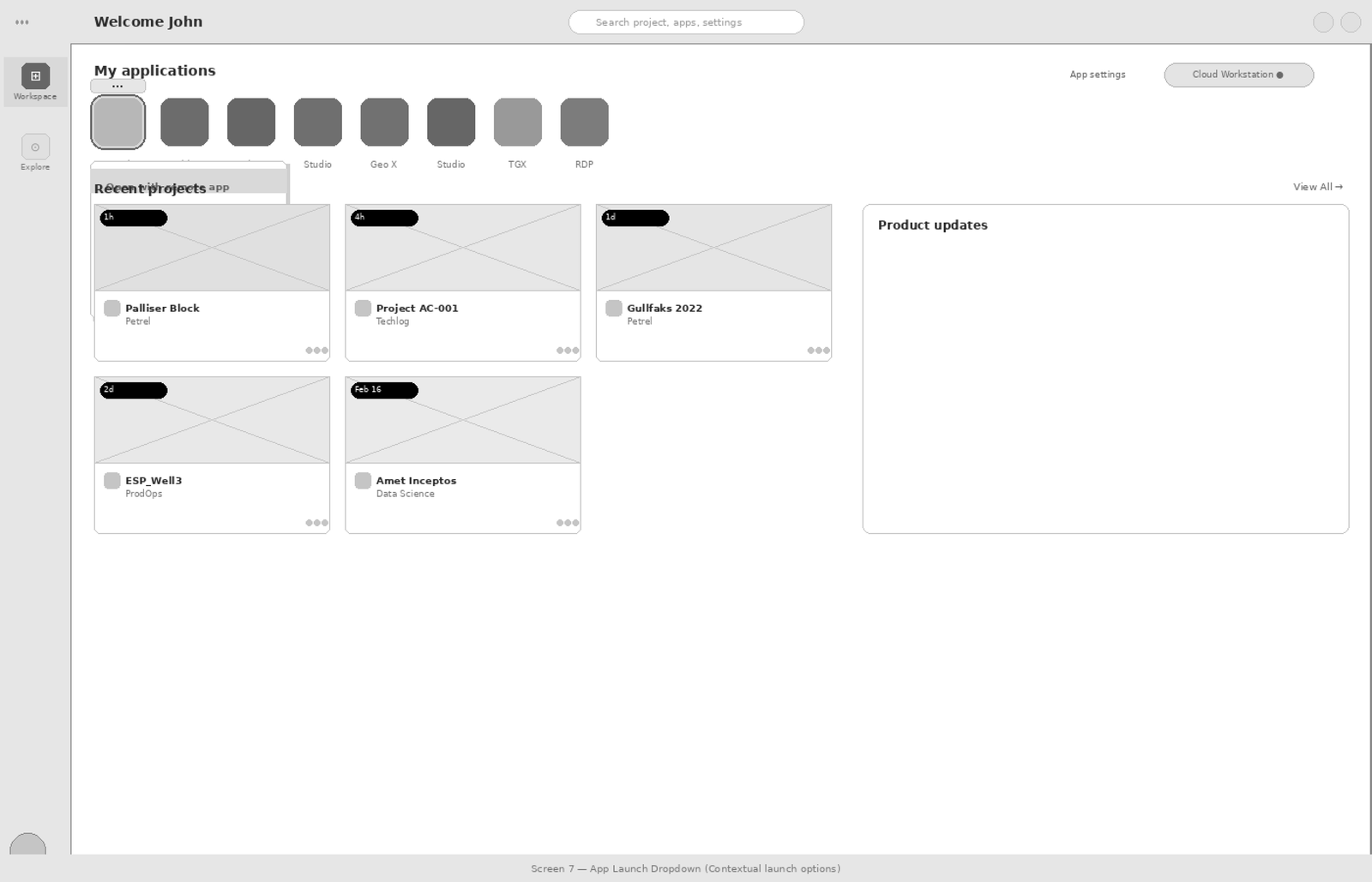1372x882 pixels.
Task: Click the highlighted first application icon
Action: pos(117,122)
